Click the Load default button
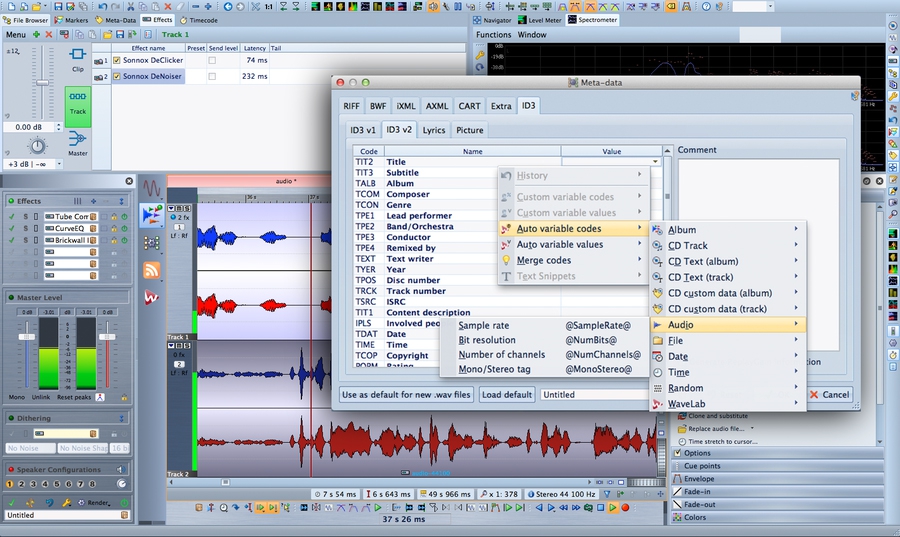 coord(506,394)
